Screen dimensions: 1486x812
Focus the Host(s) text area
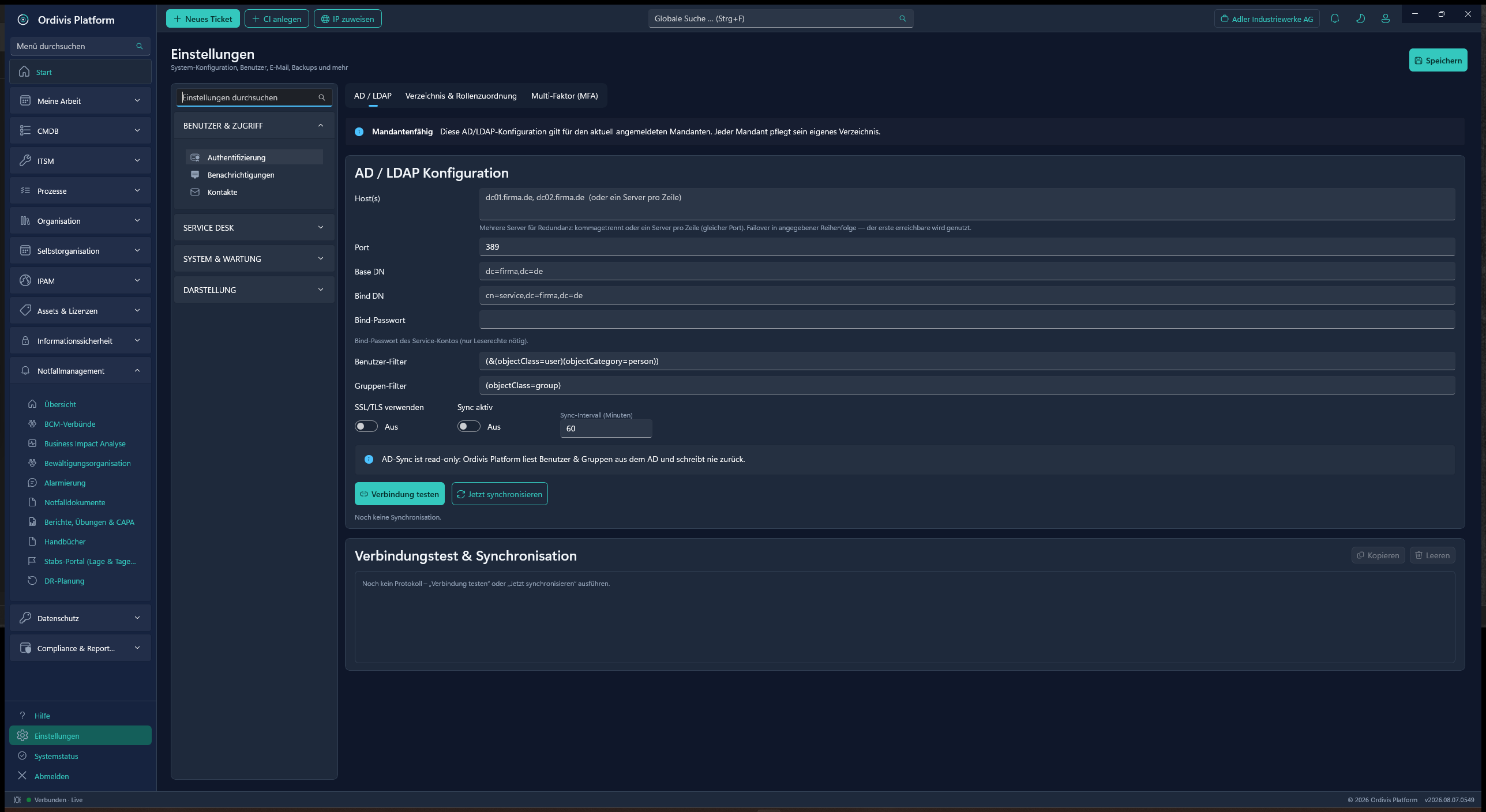(967, 204)
